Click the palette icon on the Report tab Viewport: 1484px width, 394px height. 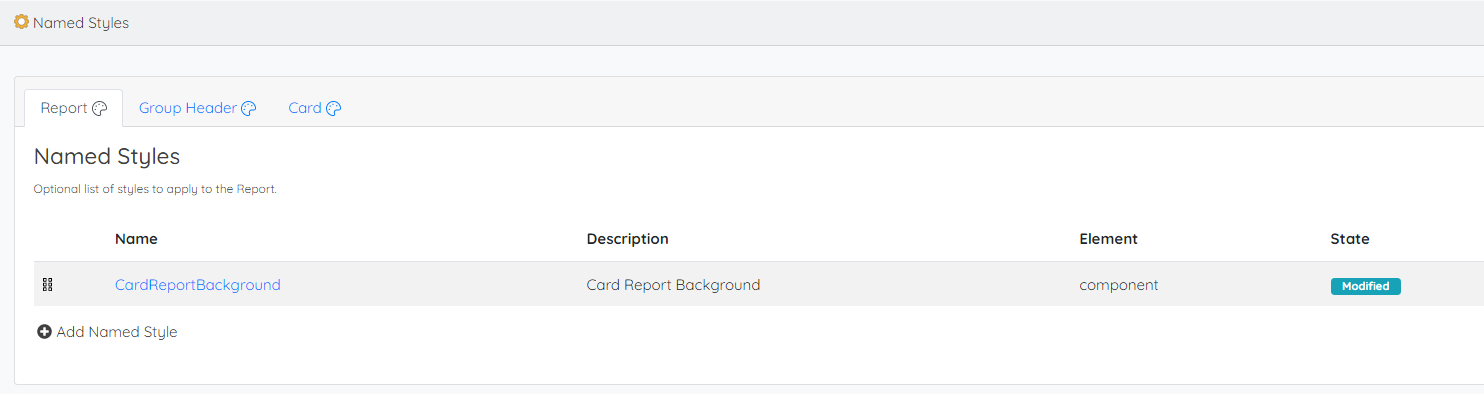point(99,109)
